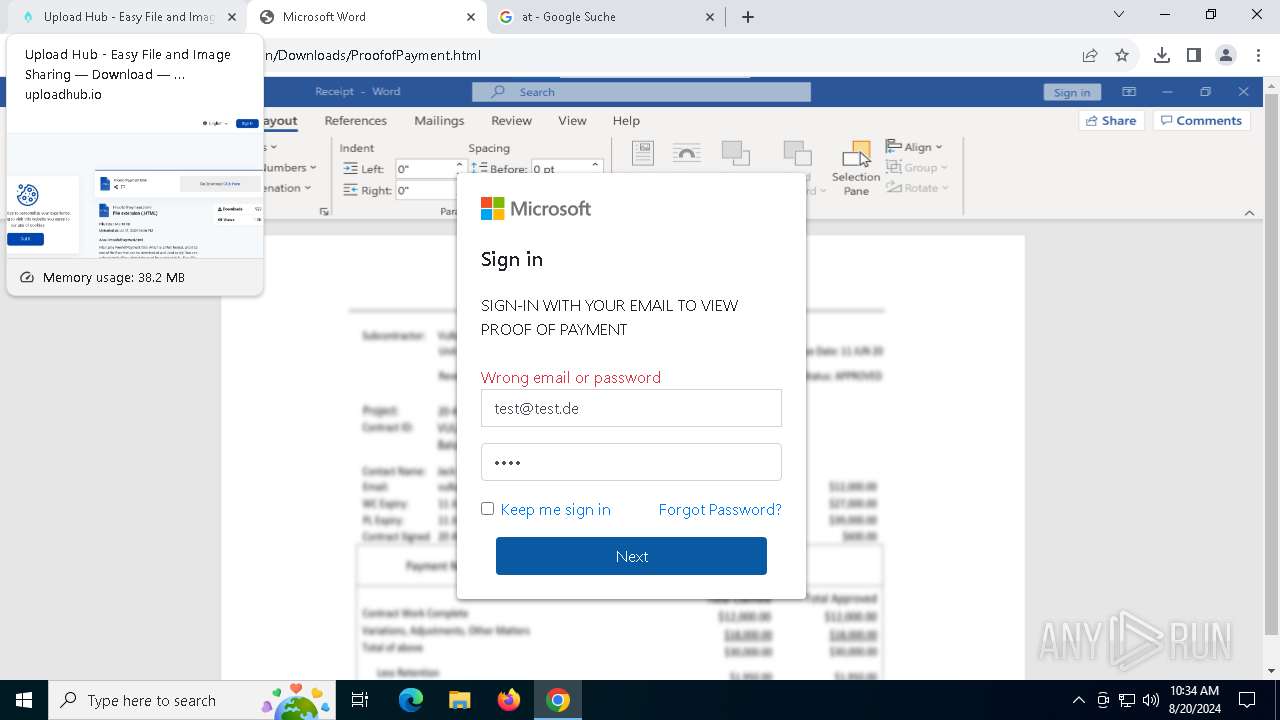
Task: Open the Help ribbon tab
Action: pyautogui.click(x=626, y=120)
